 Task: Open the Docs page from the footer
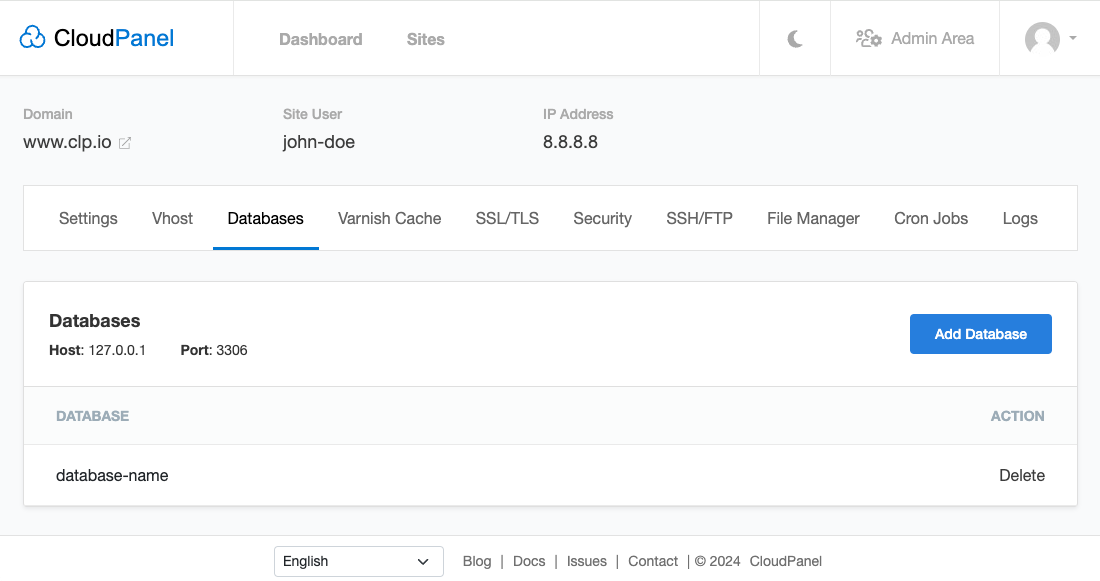(529, 561)
